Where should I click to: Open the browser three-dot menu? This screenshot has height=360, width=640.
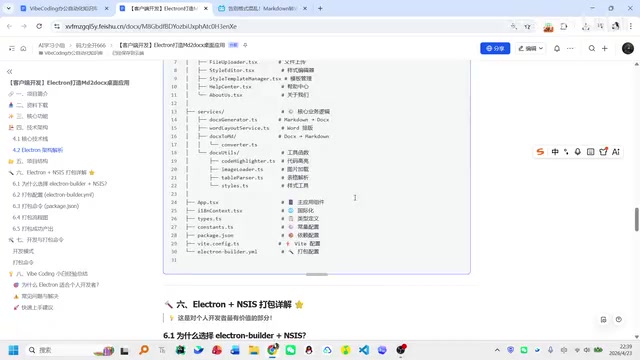coord(631,26)
